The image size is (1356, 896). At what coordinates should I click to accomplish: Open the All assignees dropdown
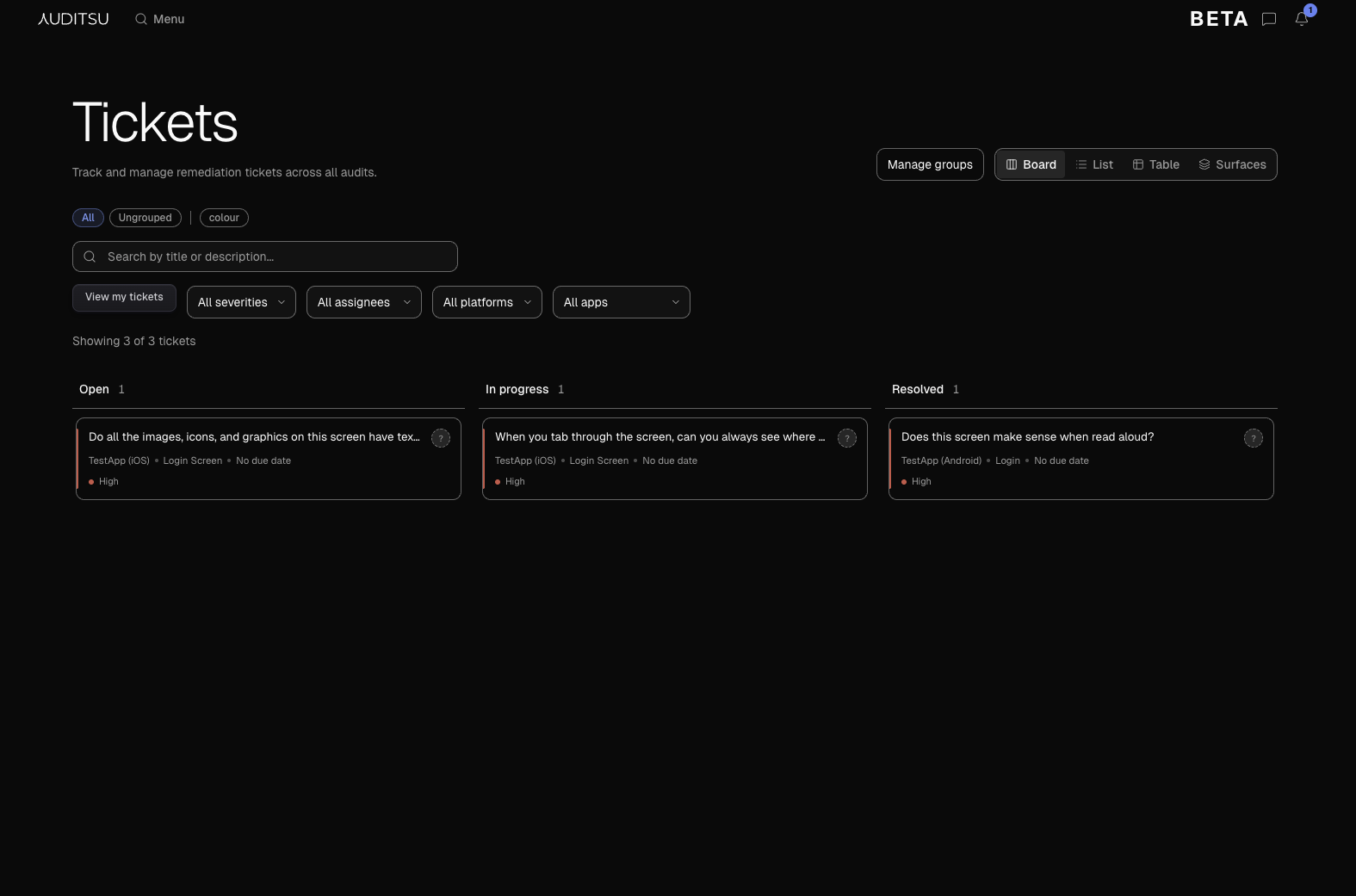point(364,302)
